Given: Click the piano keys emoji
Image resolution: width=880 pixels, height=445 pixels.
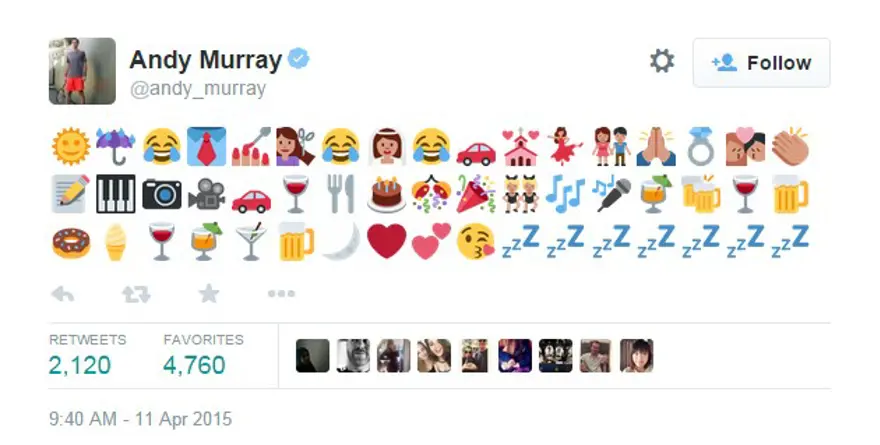Looking at the screenshot, I should pyautogui.click(x=116, y=194).
